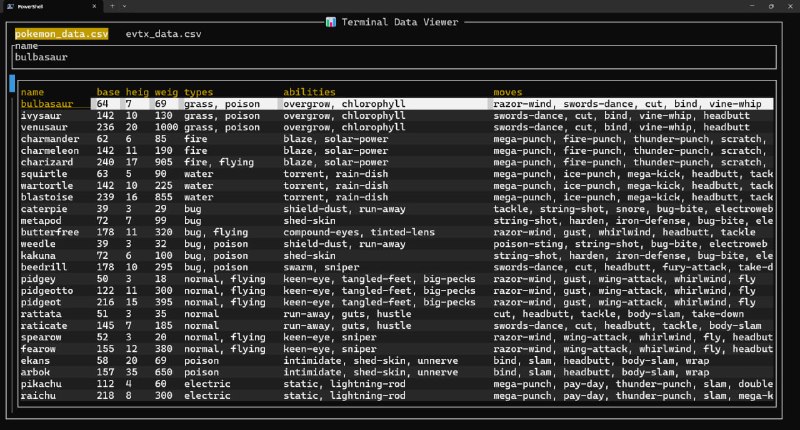Select the charizard row
The height and width of the screenshot is (430, 800).
[397, 162]
